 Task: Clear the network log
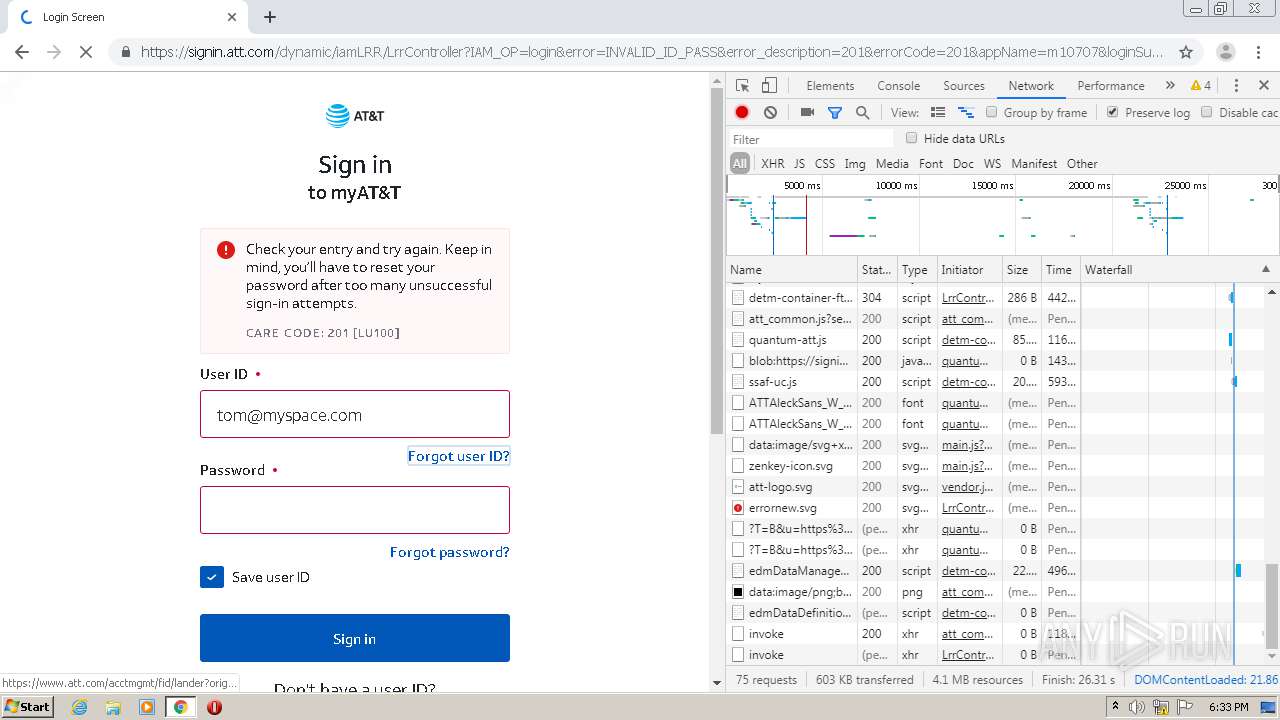(x=770, y=113)
